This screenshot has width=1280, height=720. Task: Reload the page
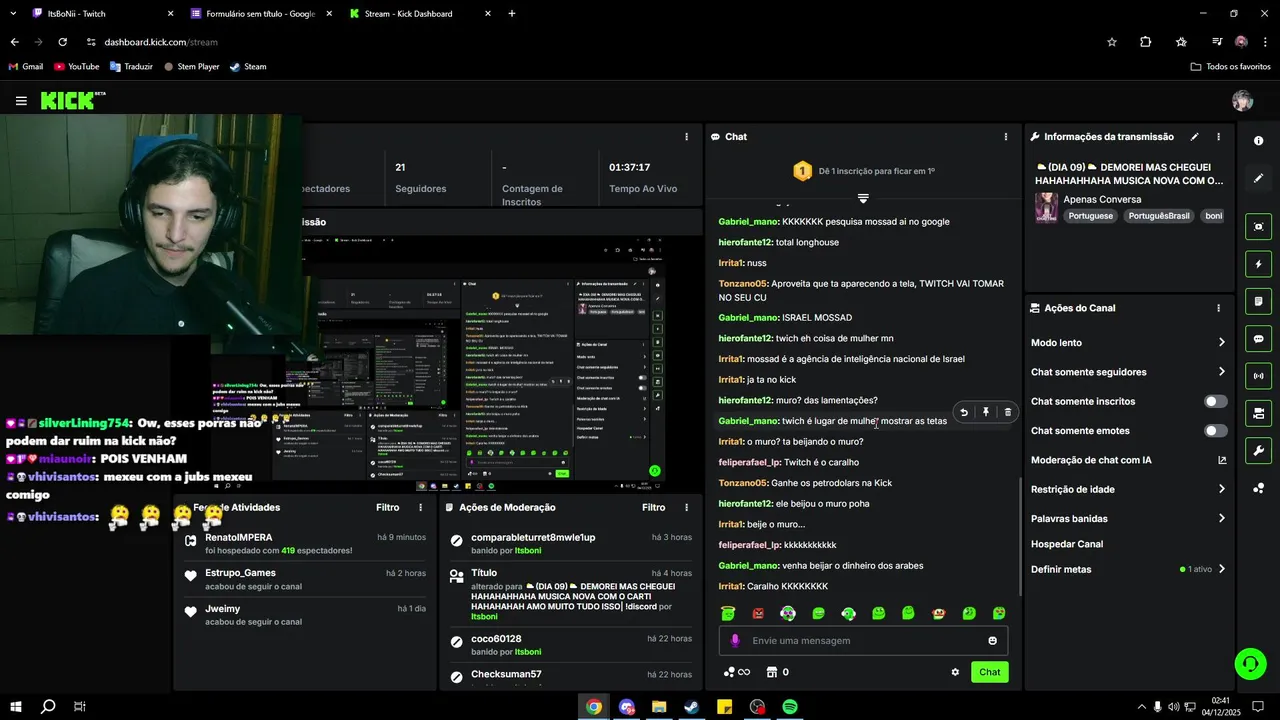(x=62, y=42)
